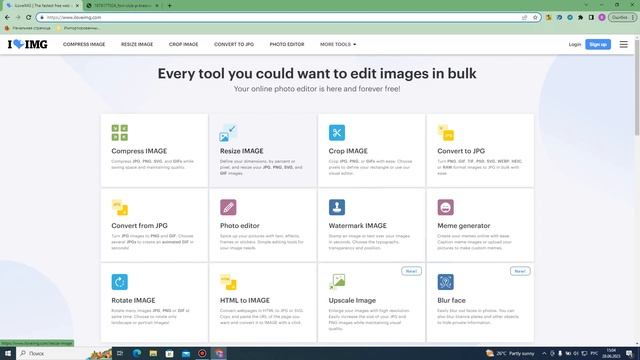Open Microsoft Edge from taskbar
The image size is (640, 360).
coord(136,353)
